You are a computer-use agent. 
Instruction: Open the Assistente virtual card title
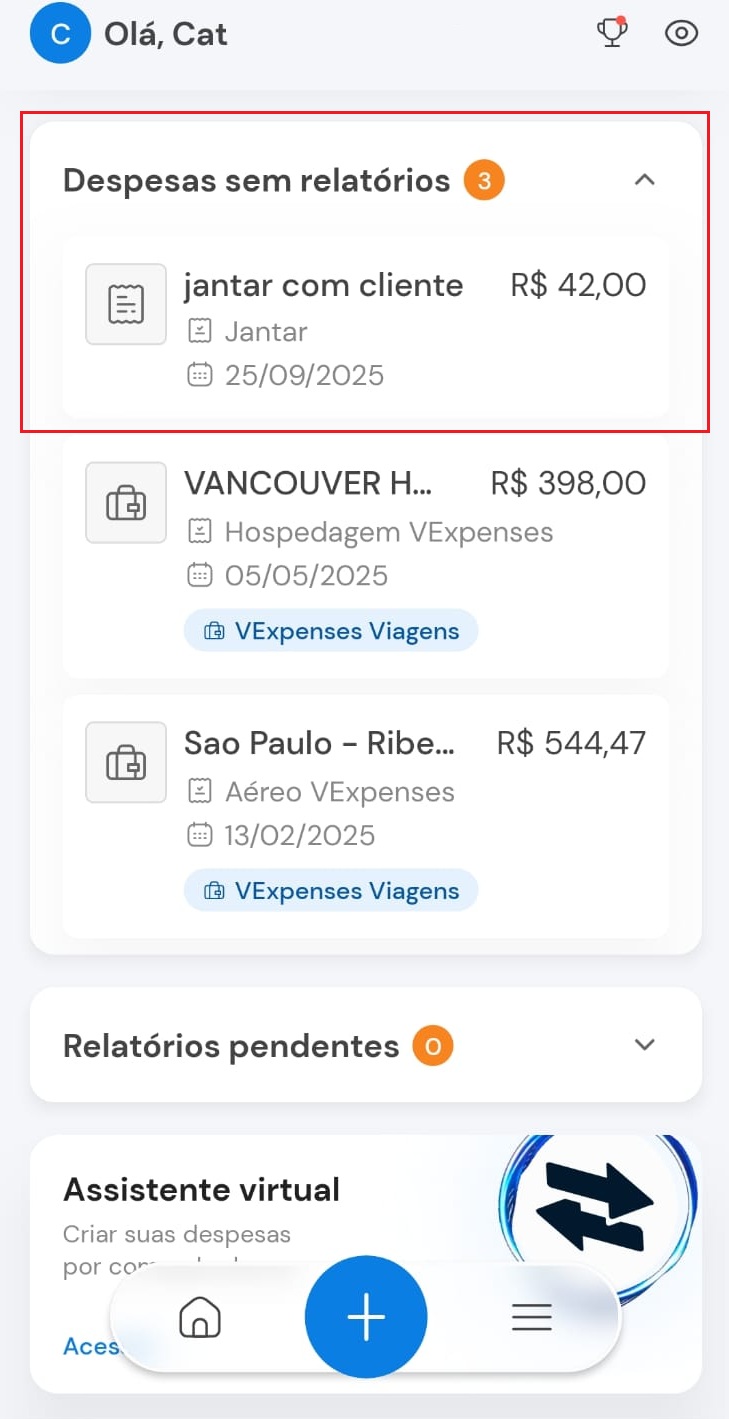pyautogui.click(x=201, y=1190)
